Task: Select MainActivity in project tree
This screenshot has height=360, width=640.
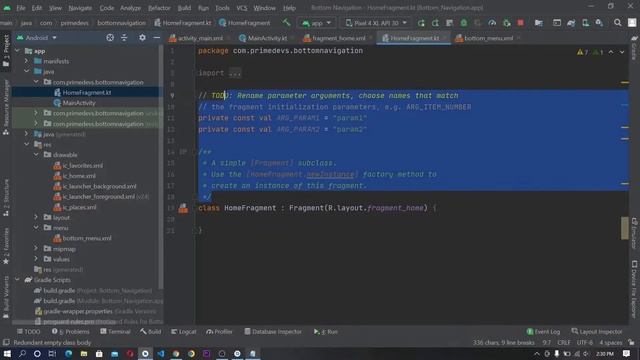Action: point(79,103)
